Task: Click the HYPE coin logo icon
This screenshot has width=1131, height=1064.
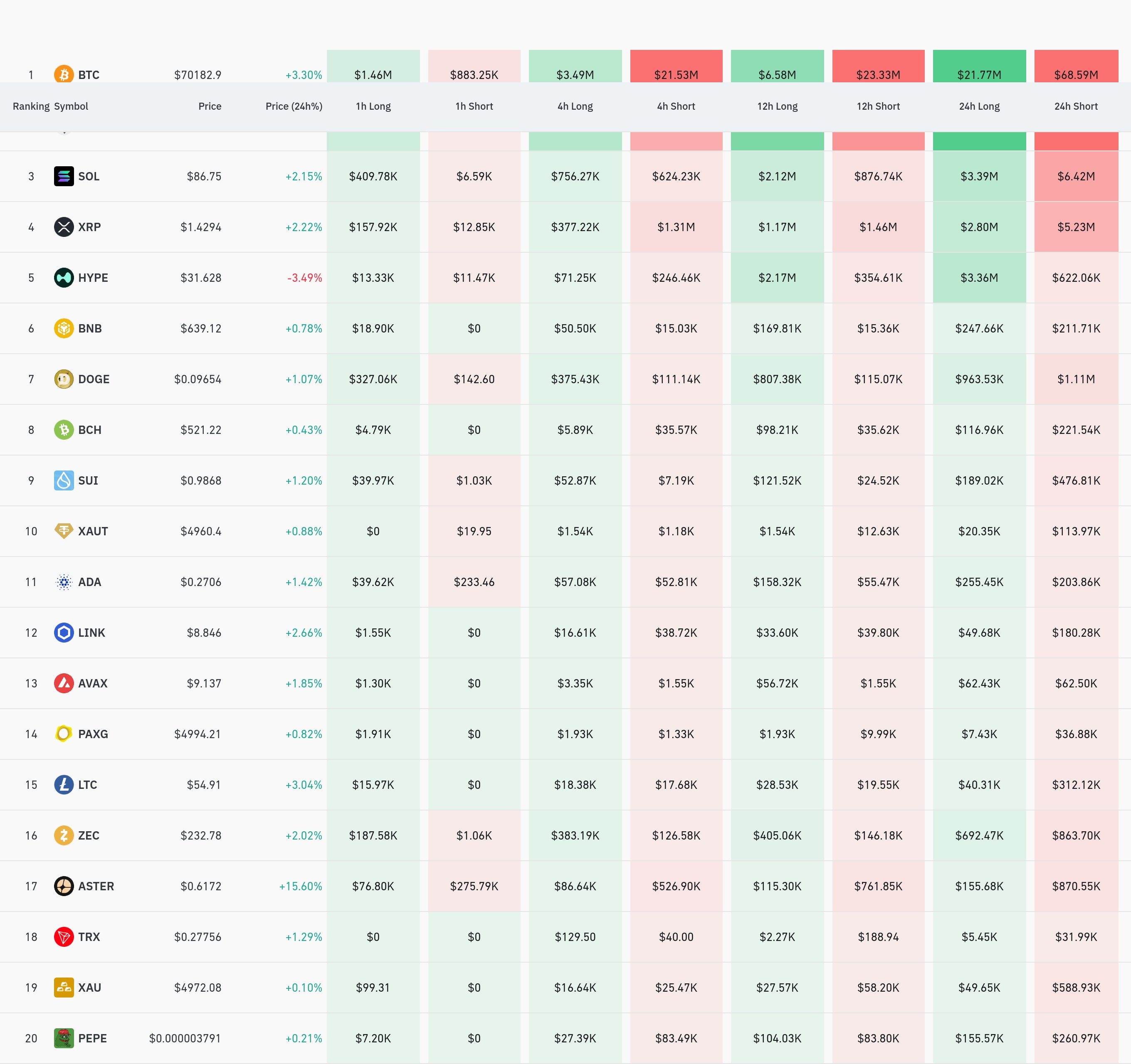Action: (x=64, y=278)
